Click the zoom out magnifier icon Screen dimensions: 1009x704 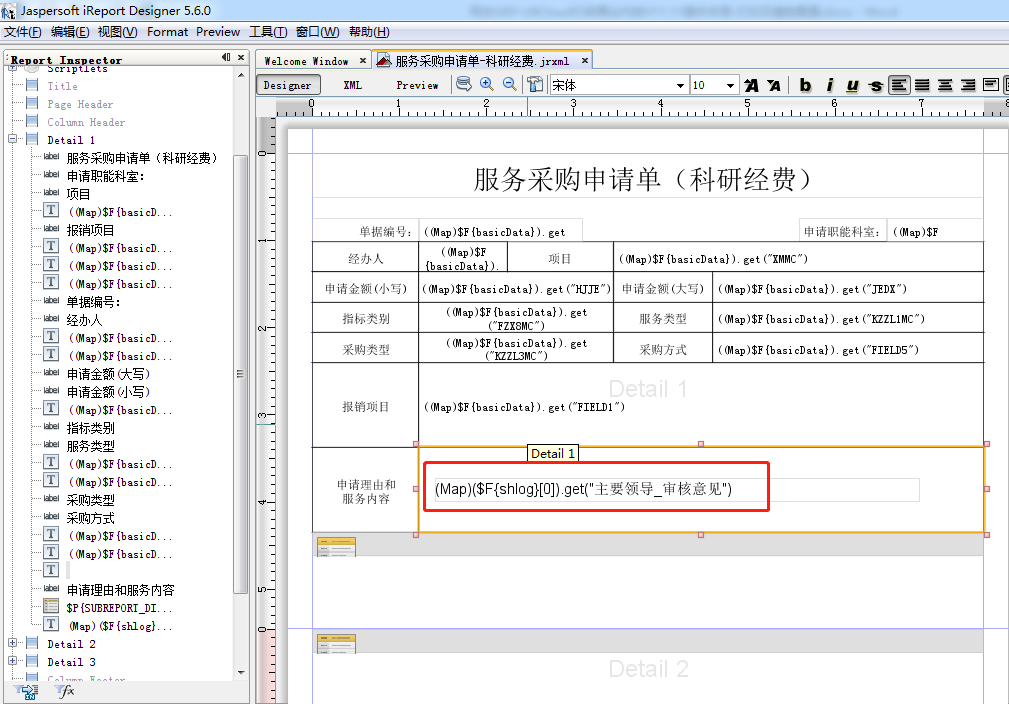tap(510, 84)
